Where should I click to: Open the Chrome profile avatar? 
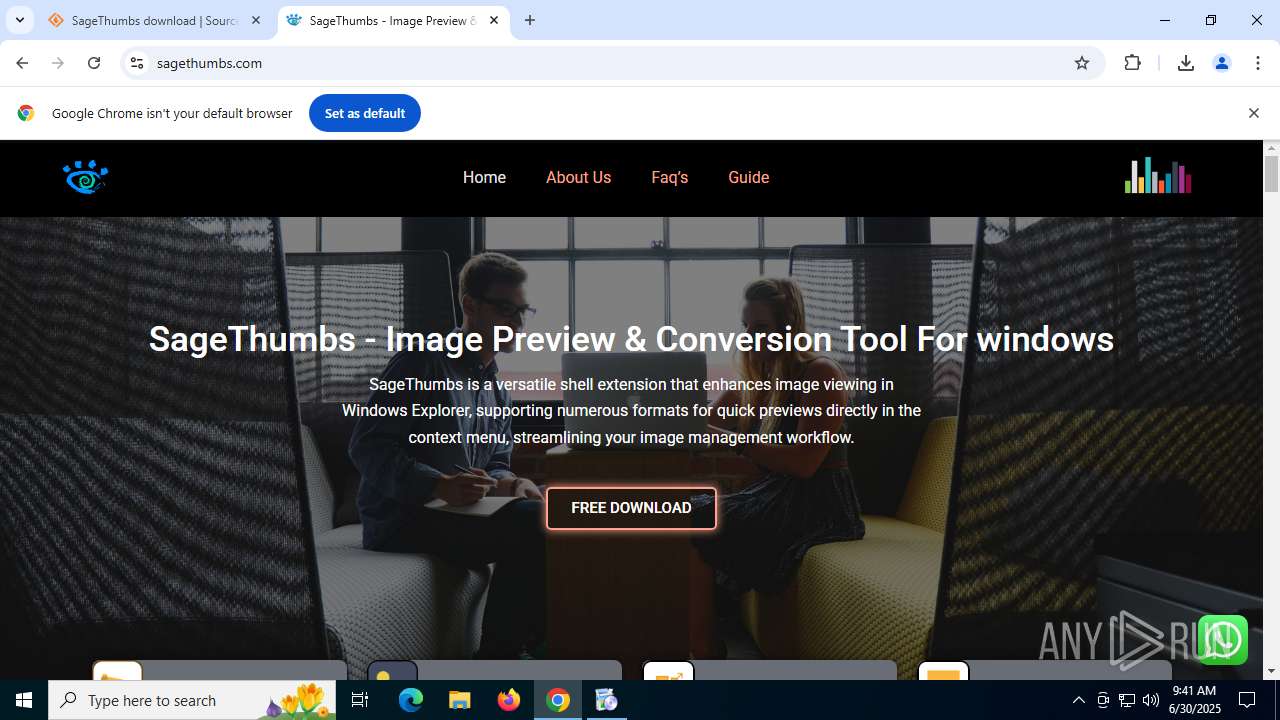1222,63
